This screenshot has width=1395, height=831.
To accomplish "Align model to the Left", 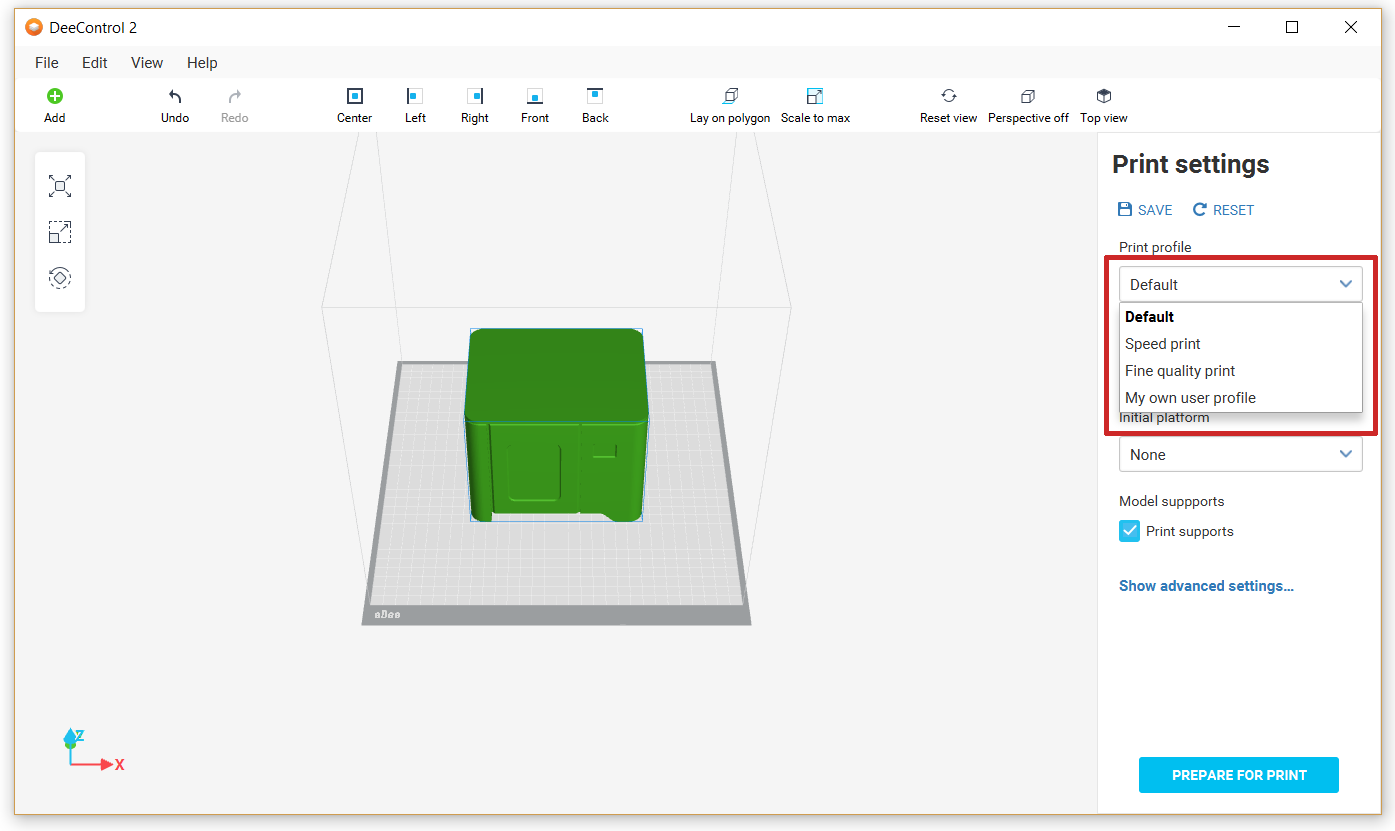I will (415, 97).
